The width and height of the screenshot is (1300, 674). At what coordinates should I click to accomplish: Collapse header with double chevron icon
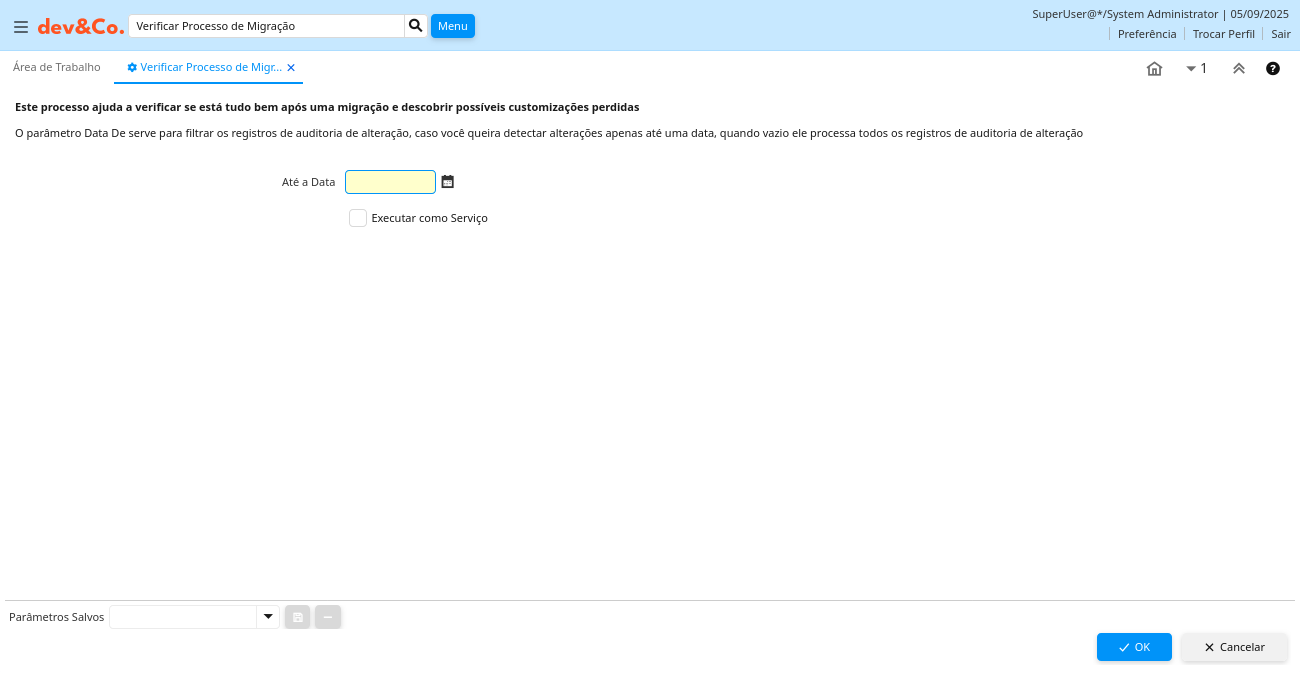tap(1239, 69)
